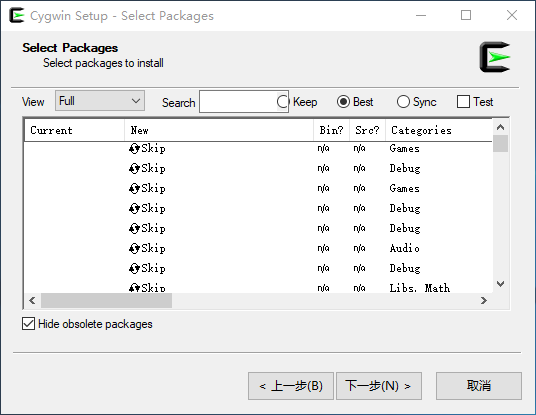Click the Games category text in the topmost row
Image resolution: width=536 pixels, height=415 pixels.
coord(404,148)
